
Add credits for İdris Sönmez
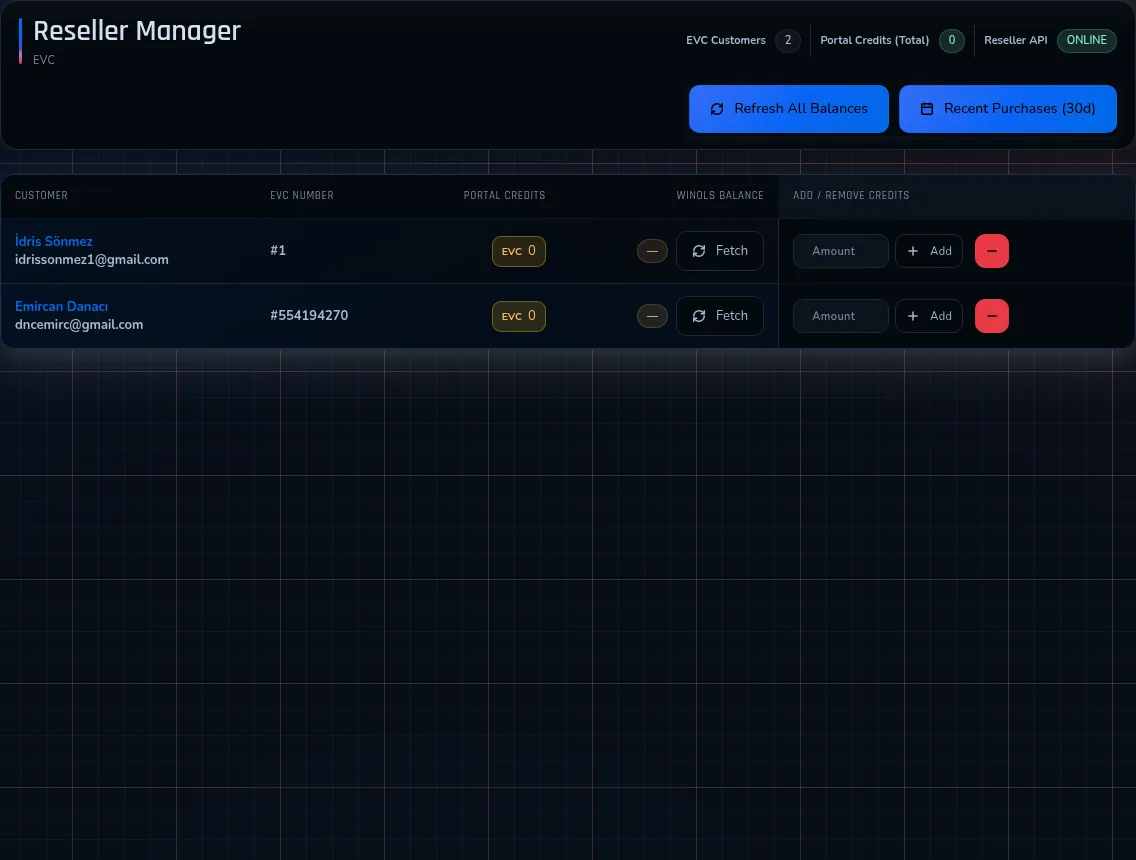[929, 251]
